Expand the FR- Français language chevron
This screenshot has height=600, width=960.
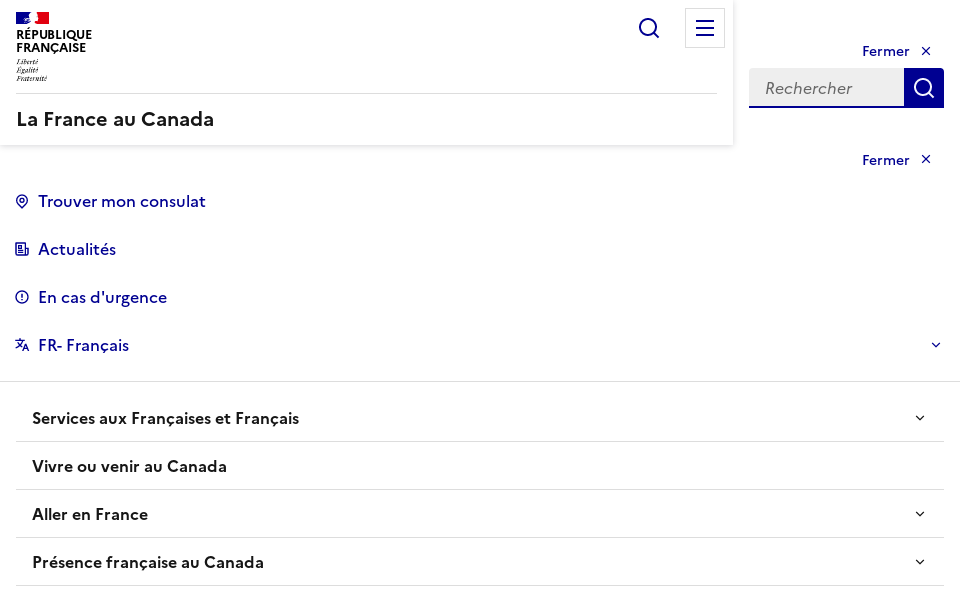pyautogui.click(x=936, y=345)
